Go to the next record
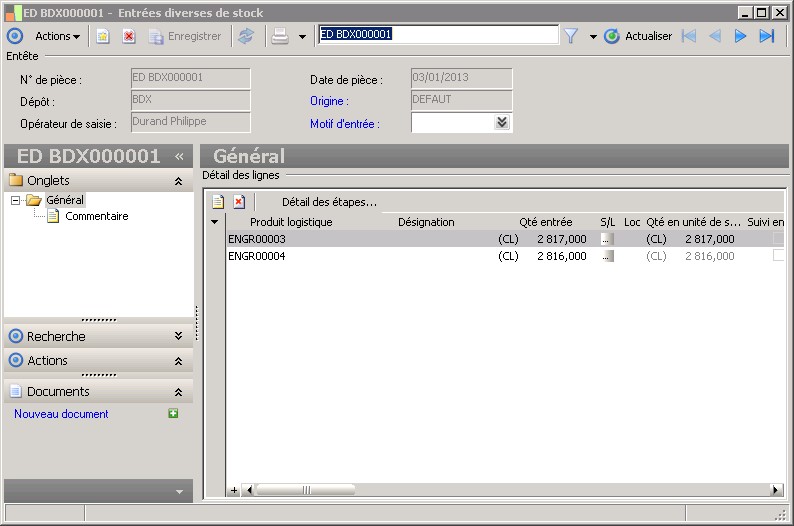Viewport: 794px width, 526px height. 740,36
